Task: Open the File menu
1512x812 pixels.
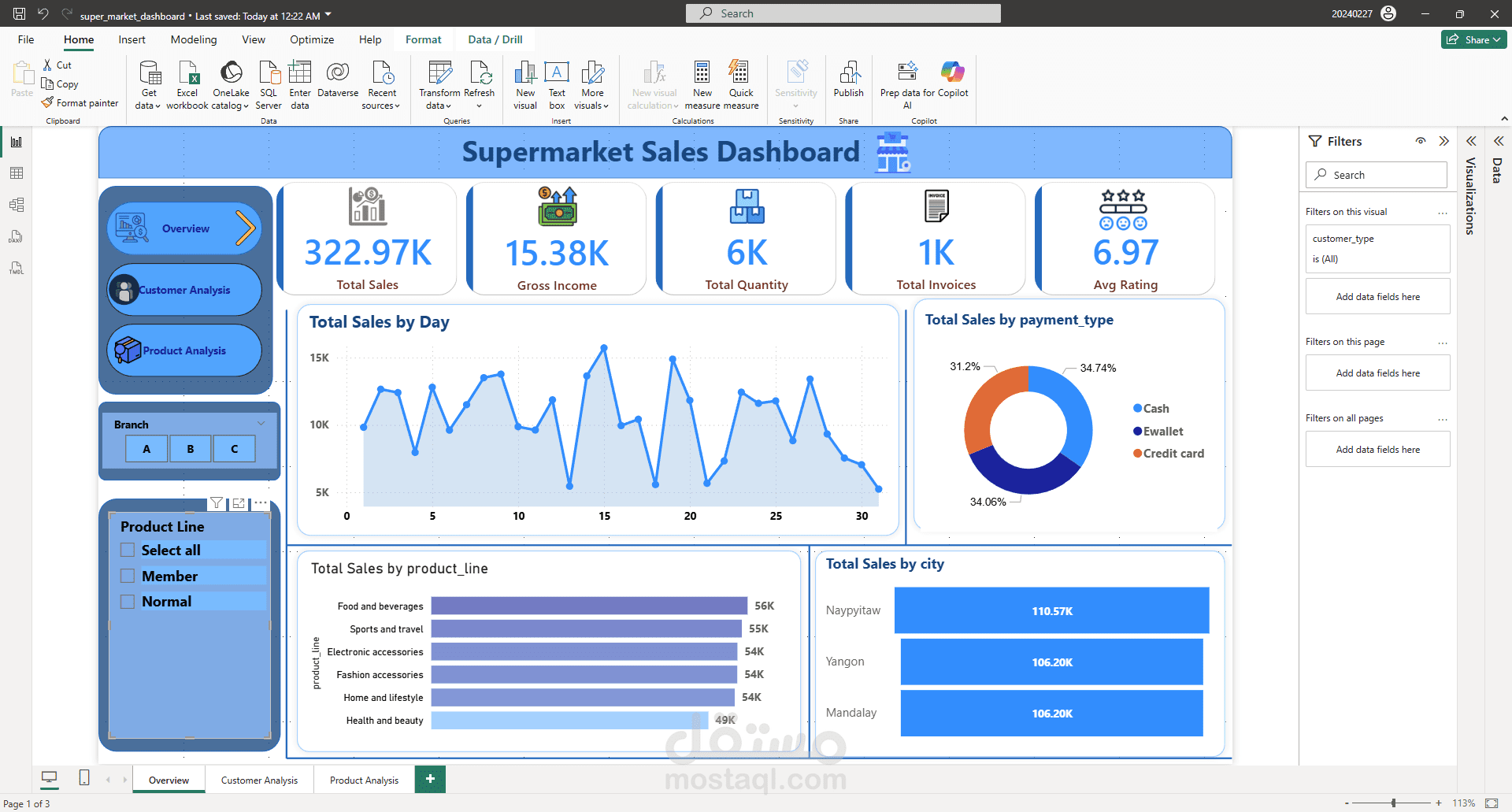Action: coord(26,39)
